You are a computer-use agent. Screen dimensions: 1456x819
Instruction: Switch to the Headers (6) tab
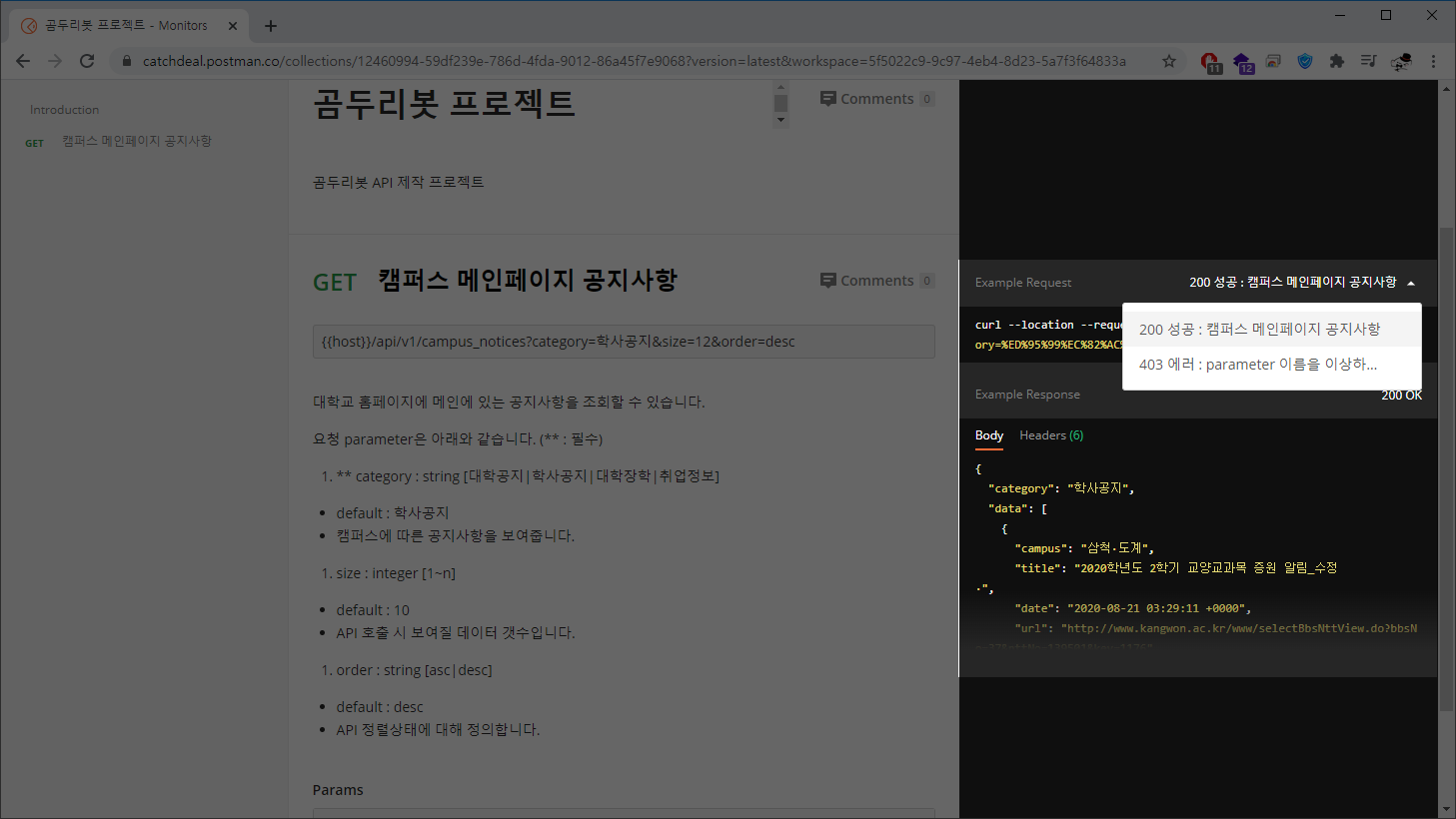pyautogui.click(x=1051, y=435)
